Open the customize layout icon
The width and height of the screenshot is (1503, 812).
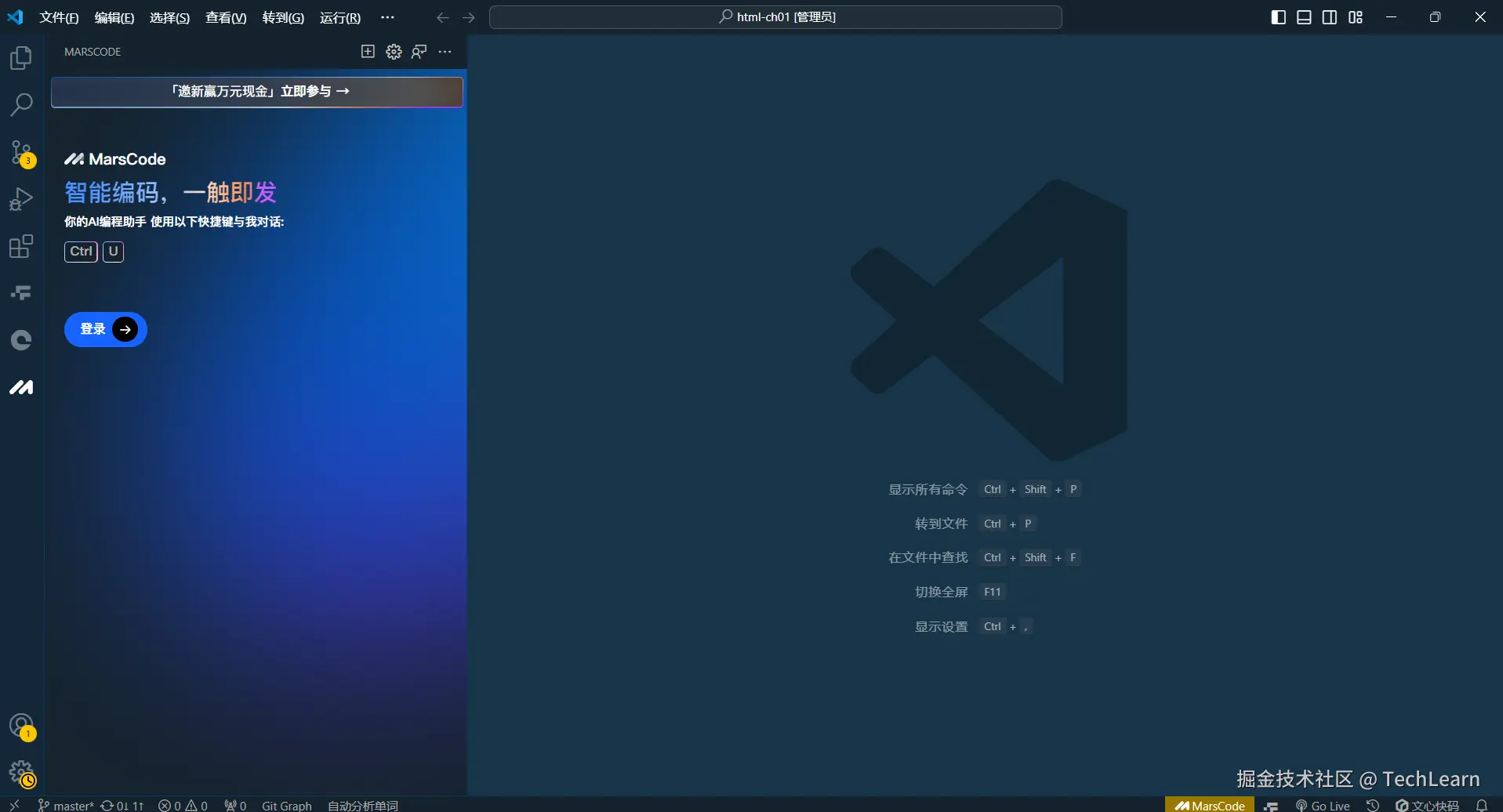coord(1356,17)
